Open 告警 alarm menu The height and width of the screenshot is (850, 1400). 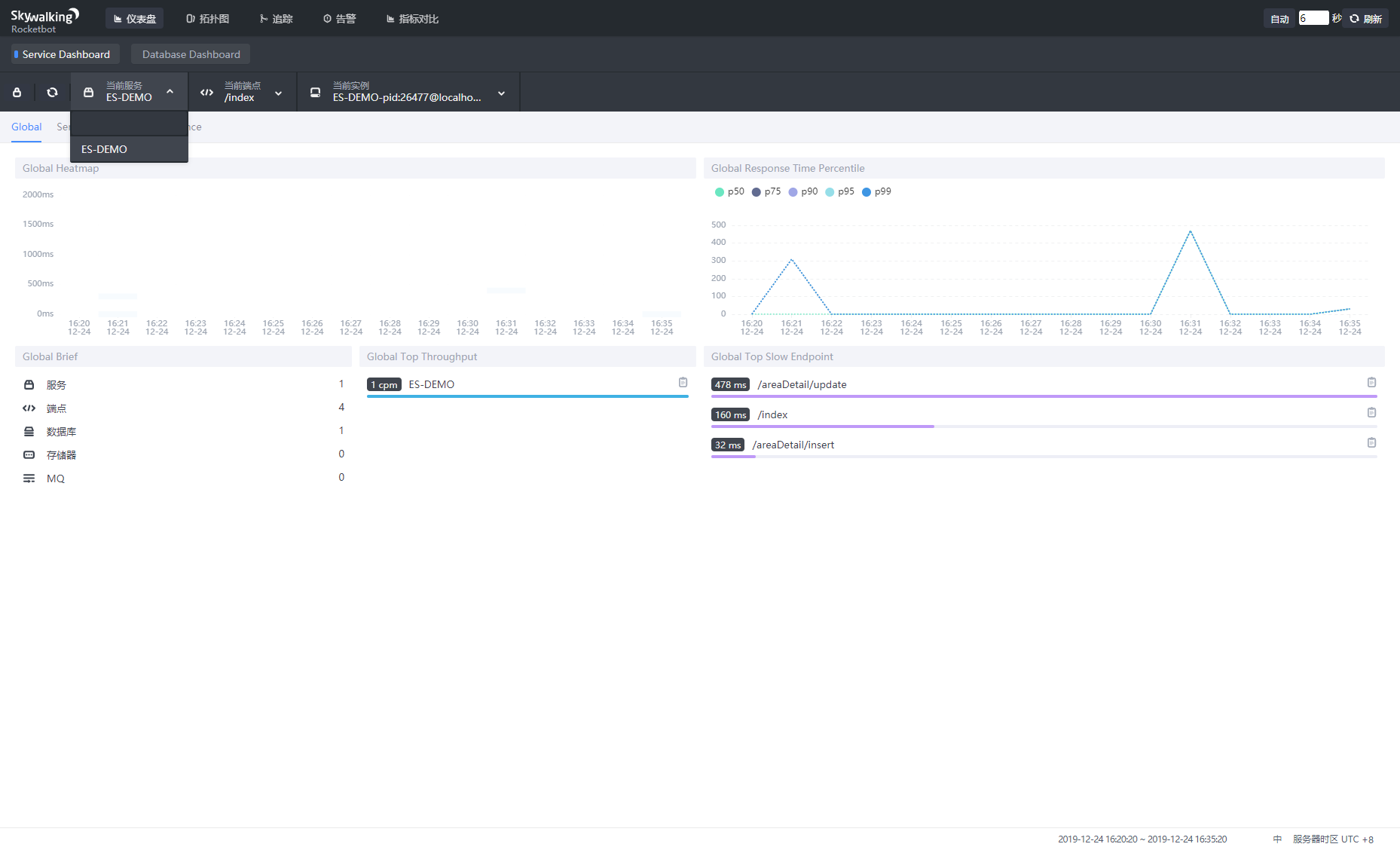(339, 19)
